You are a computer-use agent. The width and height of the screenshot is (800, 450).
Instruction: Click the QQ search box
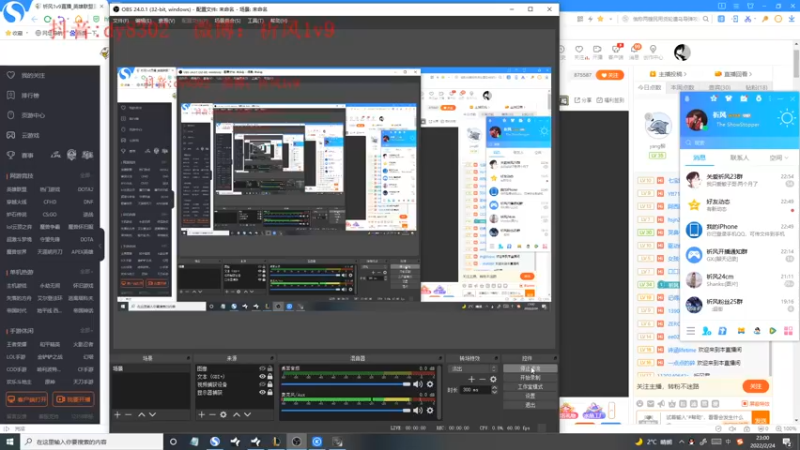coord(740,143)
